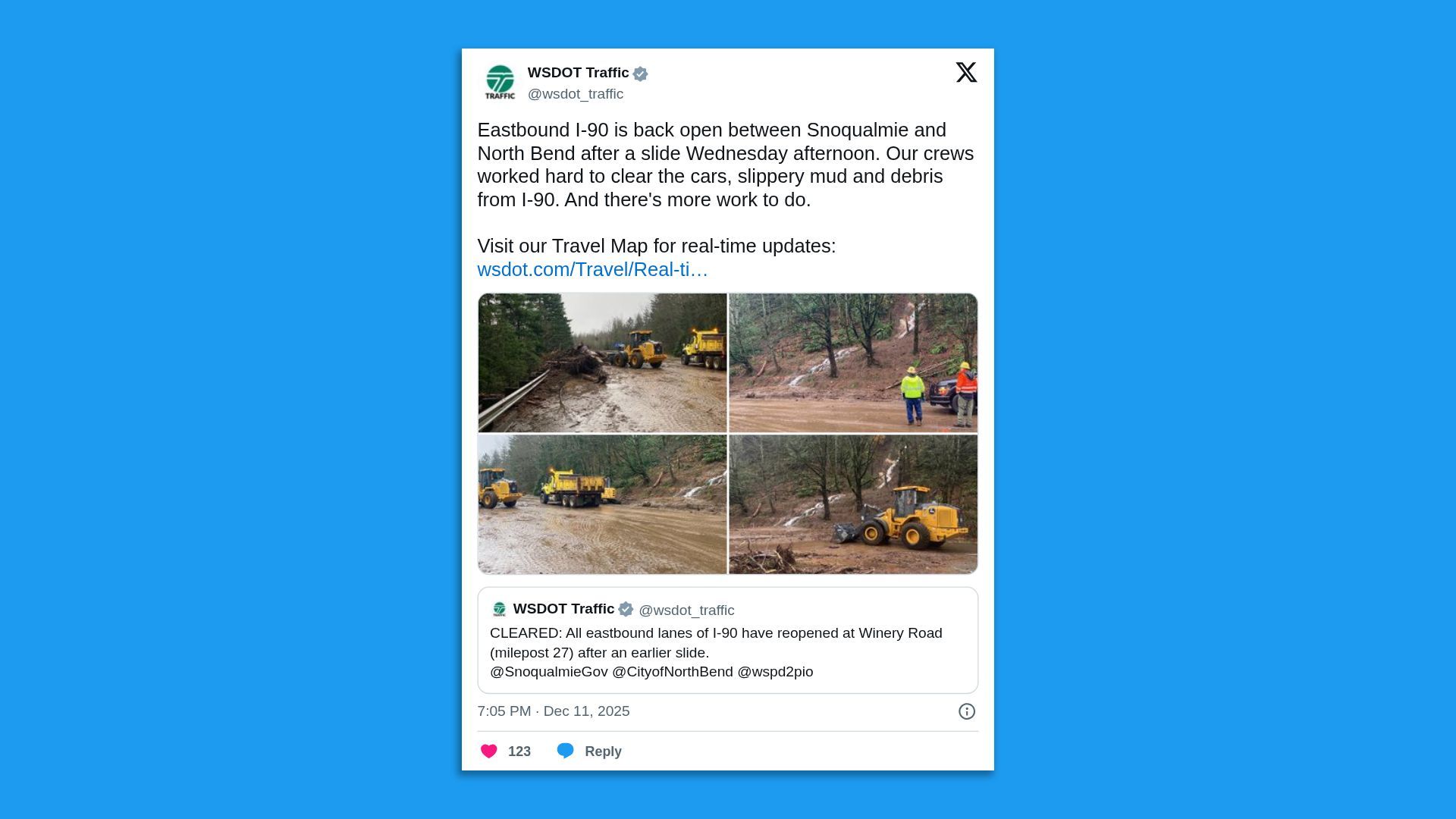Click the 123 likes count
Screen dimensions: 1456x819
[519, 752]
